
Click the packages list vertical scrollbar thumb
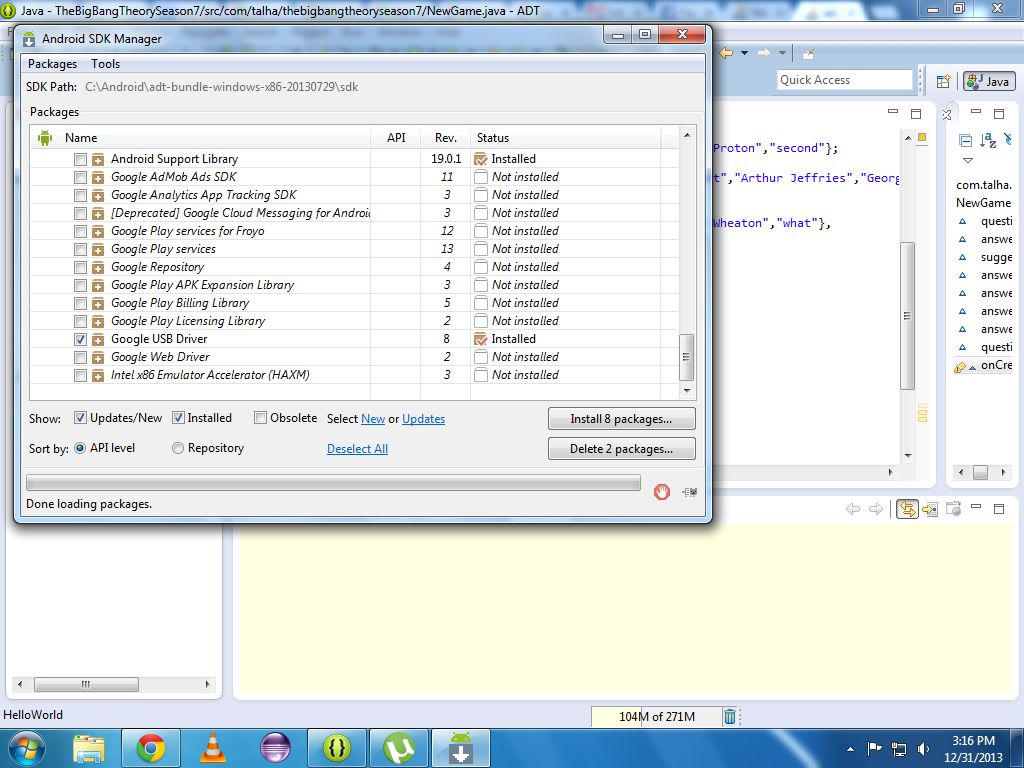coord(686,357)
